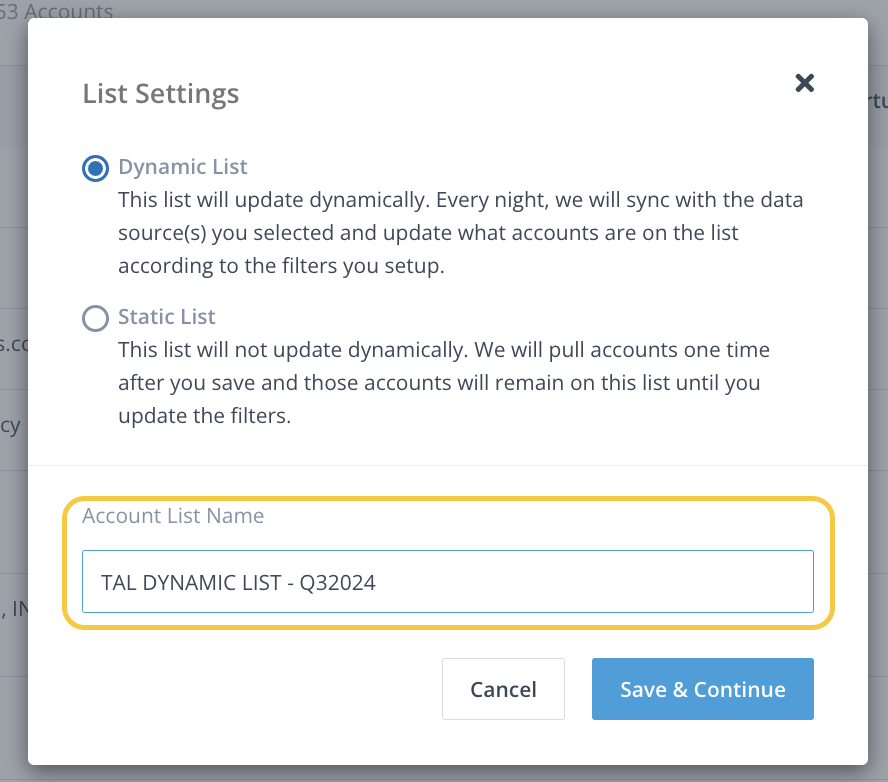
Task: Focus the Account List Name input field
Action: point(447,581)
